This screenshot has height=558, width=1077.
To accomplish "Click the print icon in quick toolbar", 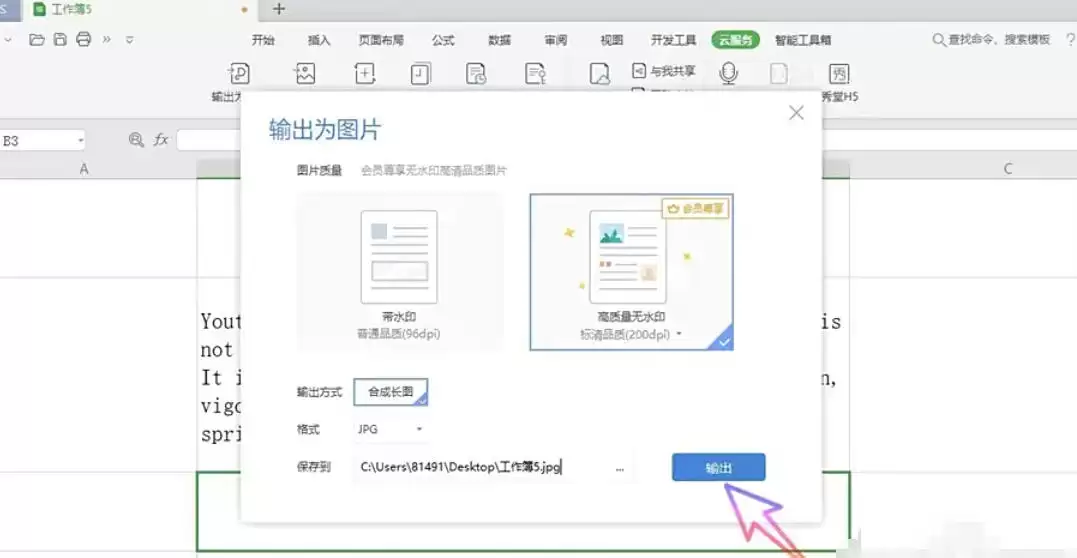I will [84, 39].
